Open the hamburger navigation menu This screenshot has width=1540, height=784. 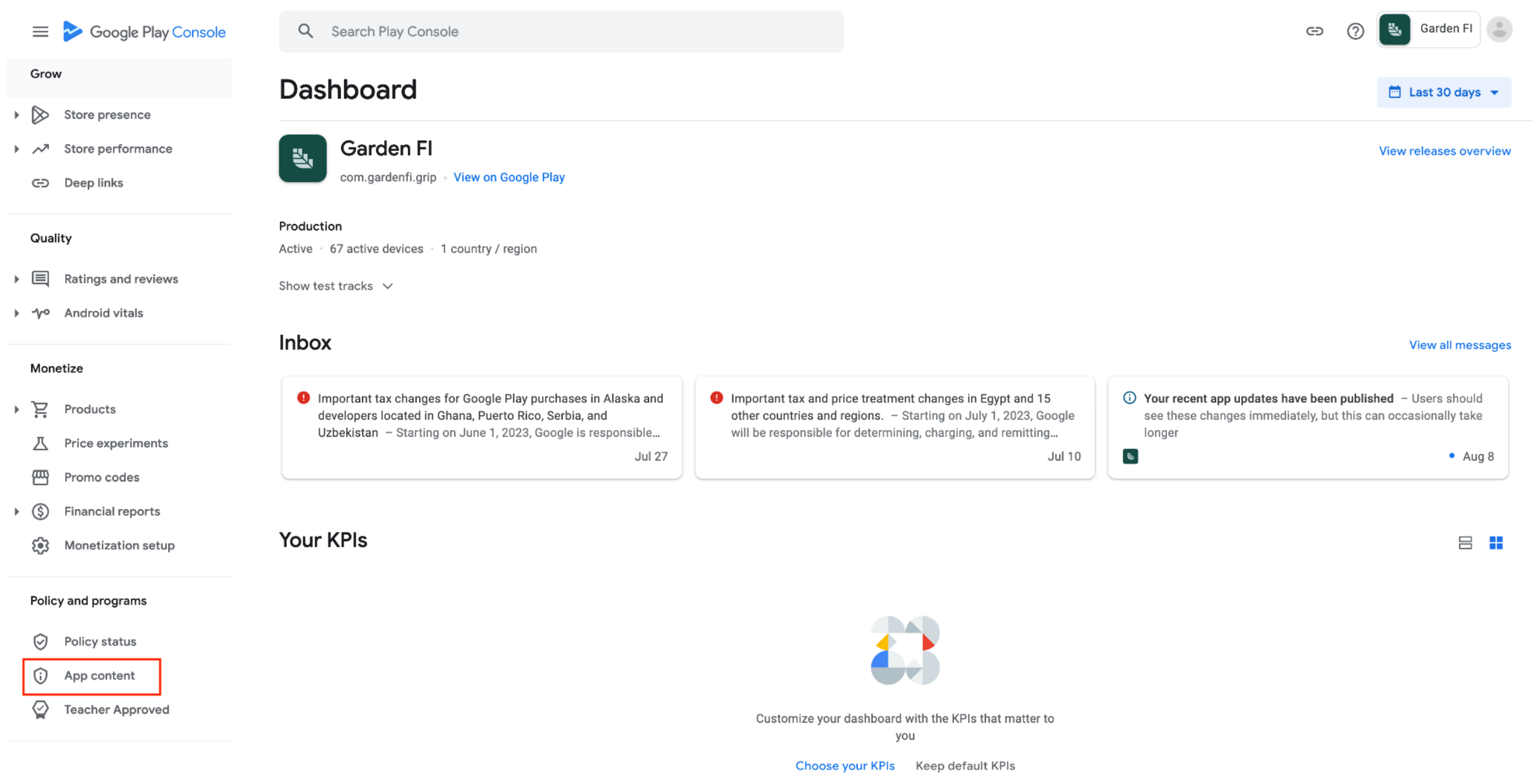tap(40, 32)
